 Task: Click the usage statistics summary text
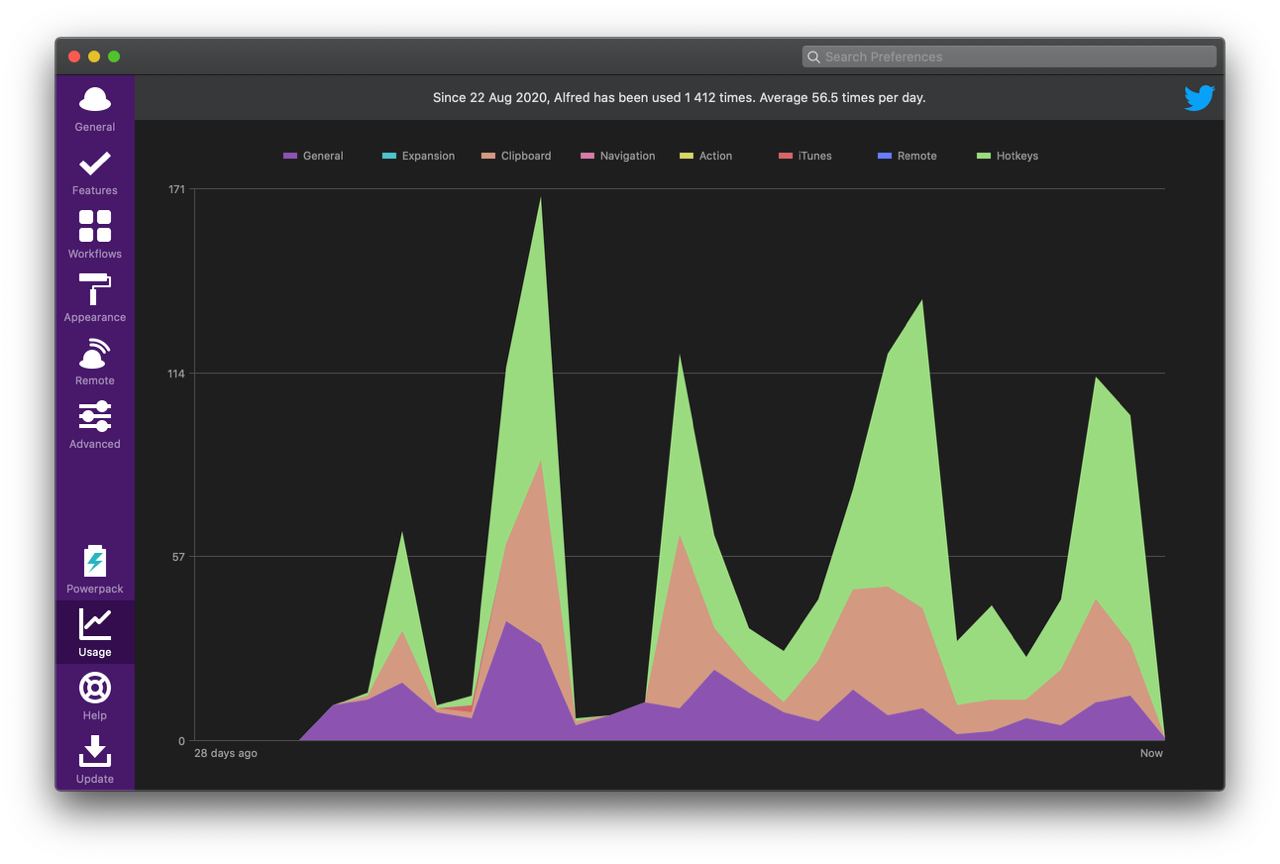679,98
